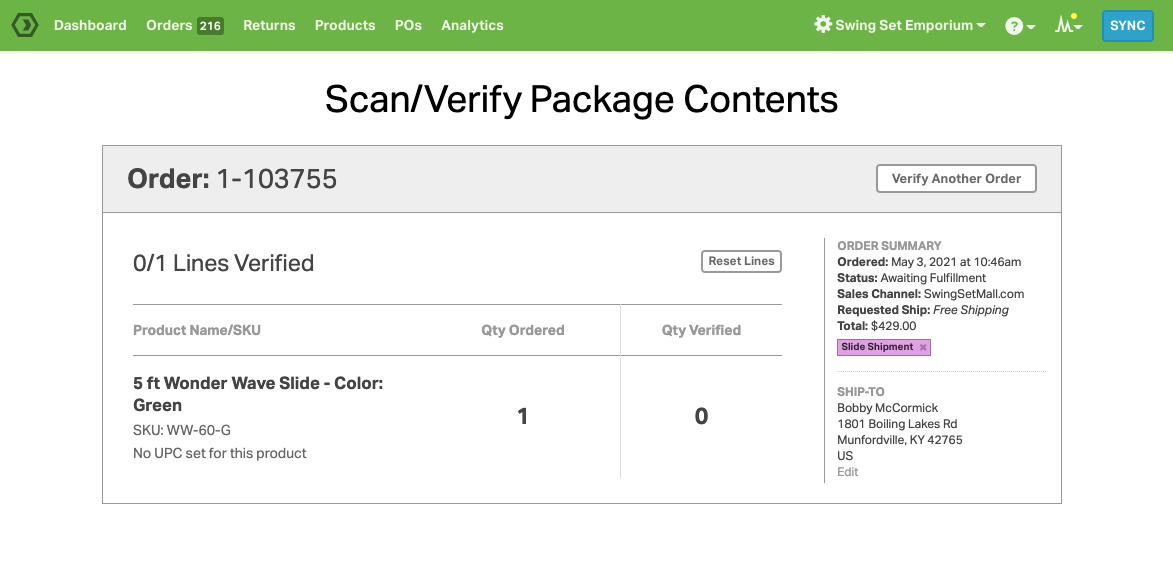Expand the help menu caret
This screenshot has width=1173, height=581.
tap(1031, 27)
